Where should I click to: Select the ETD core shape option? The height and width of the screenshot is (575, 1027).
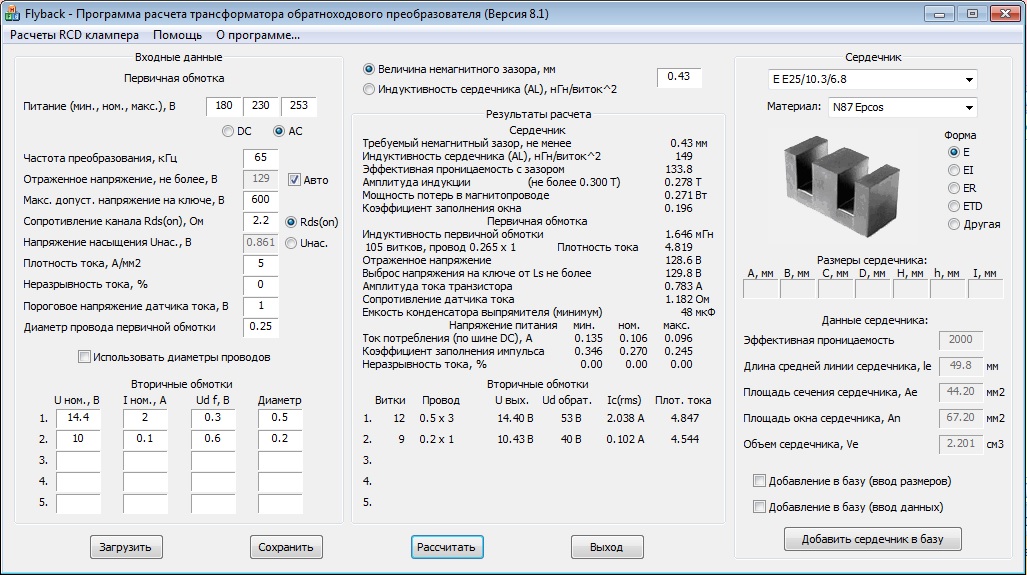(954, 206)
